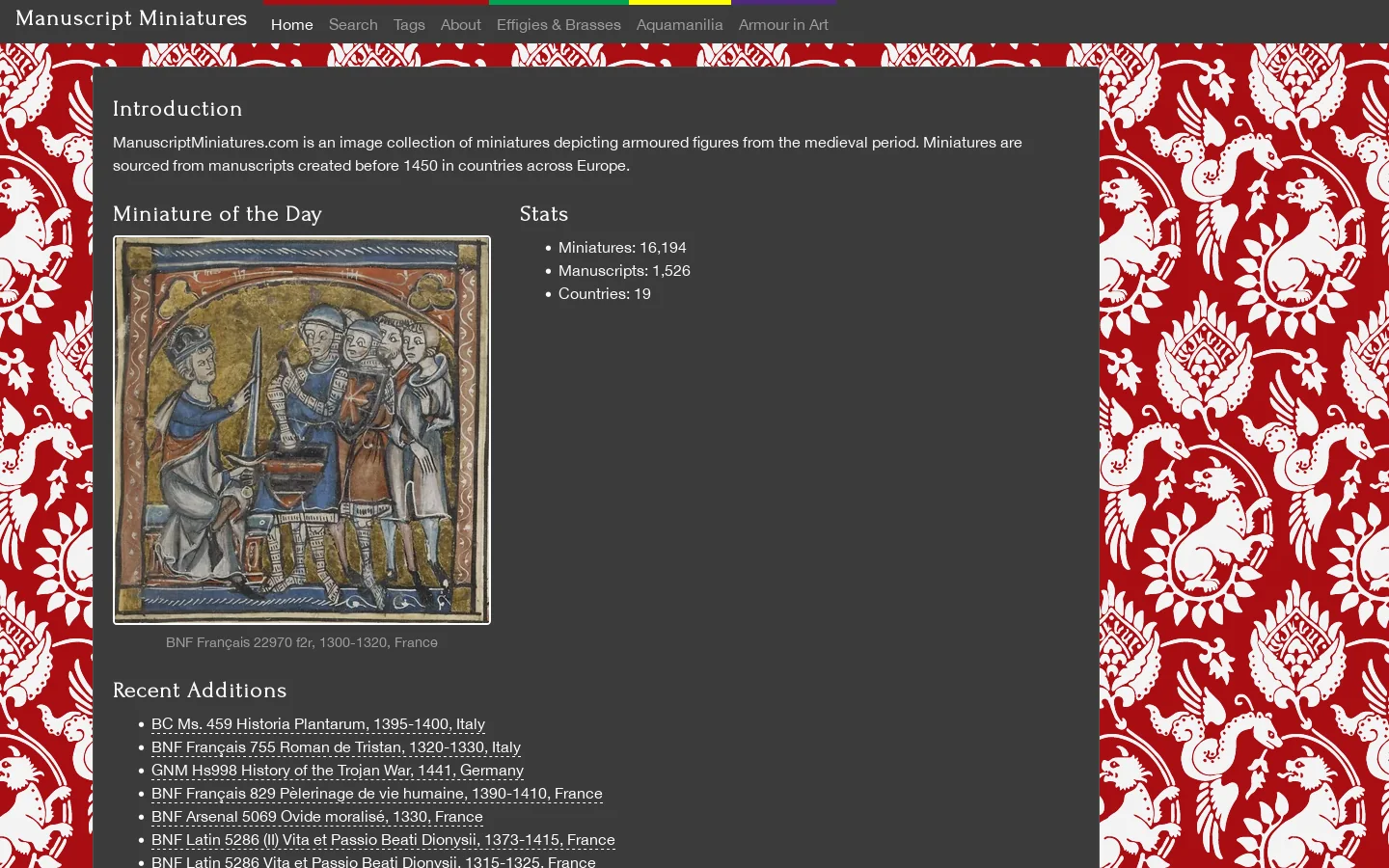Viewport: 1389px width, 868px height.
Task: Open the About page link
Action: [x=461, y=24]
